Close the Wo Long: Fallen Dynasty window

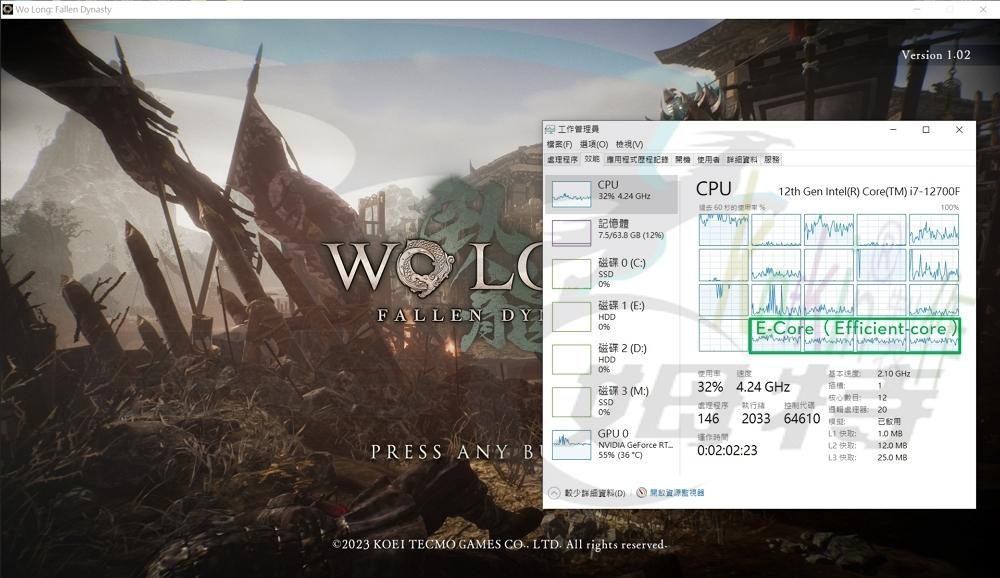pyautogui.click(x=983, y=9)
